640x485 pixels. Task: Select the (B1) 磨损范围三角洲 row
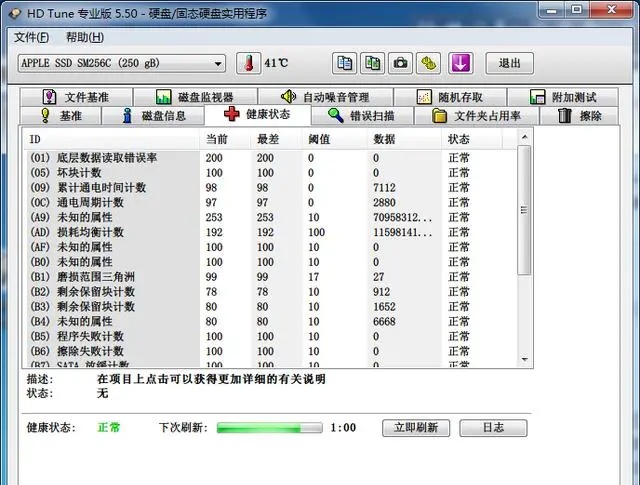271,277
